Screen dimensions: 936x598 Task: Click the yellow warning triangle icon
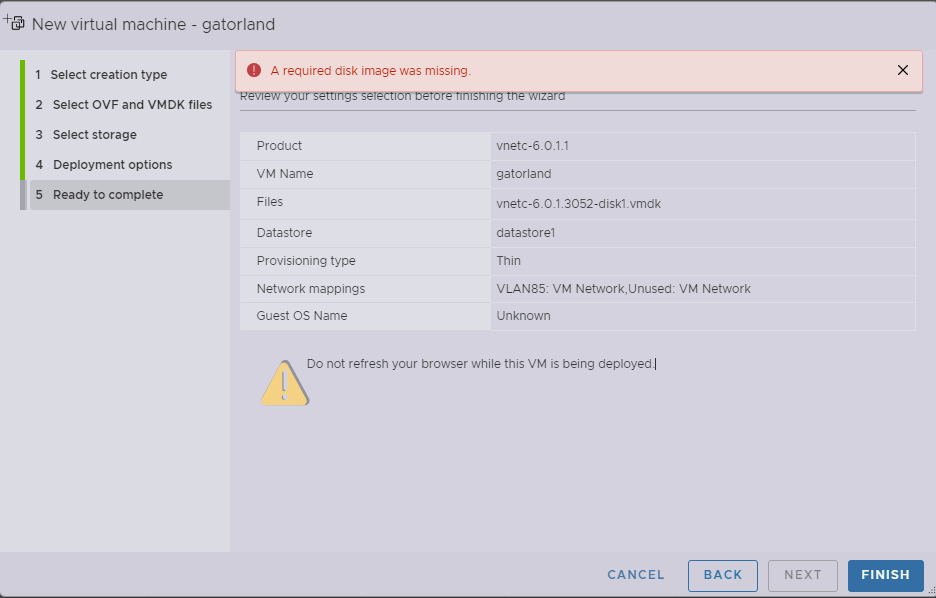pos(284,382)
